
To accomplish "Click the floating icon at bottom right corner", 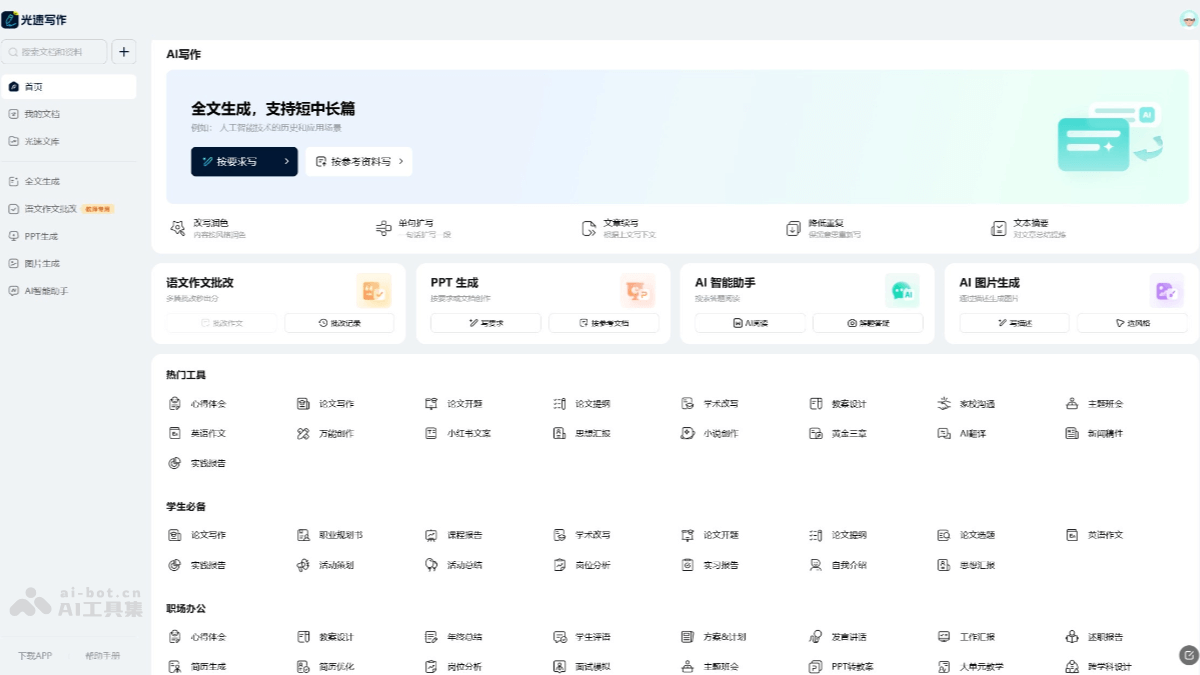I will click(x=1188, y=655).
